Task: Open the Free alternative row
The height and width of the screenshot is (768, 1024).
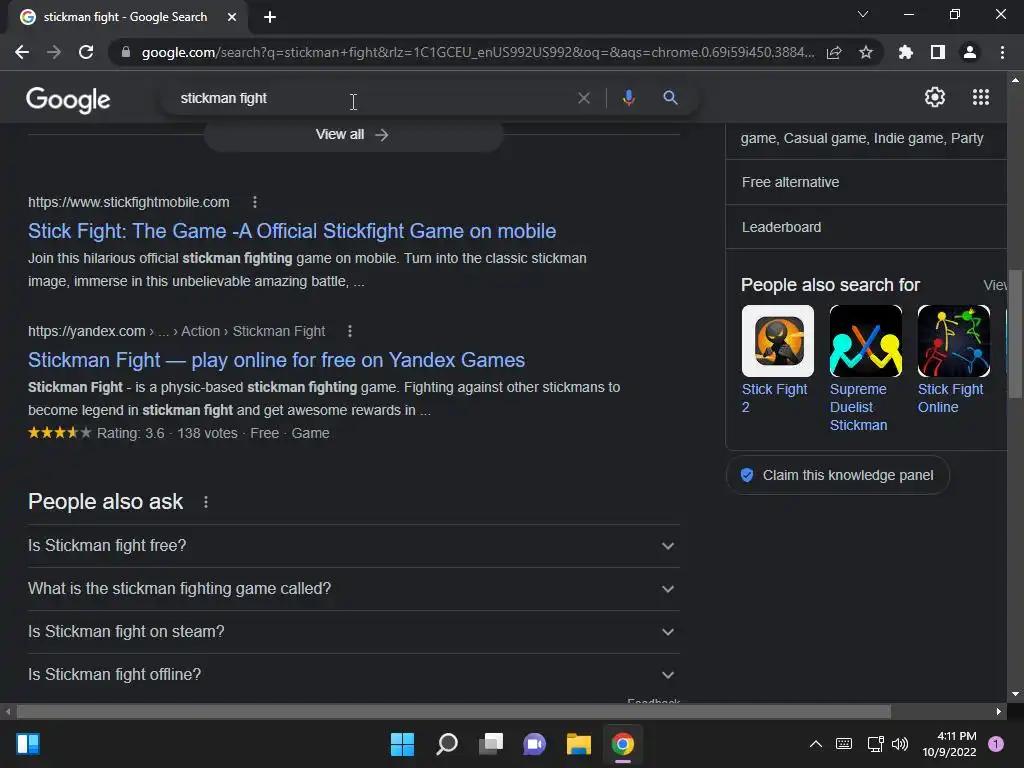Action: (866, 182)
